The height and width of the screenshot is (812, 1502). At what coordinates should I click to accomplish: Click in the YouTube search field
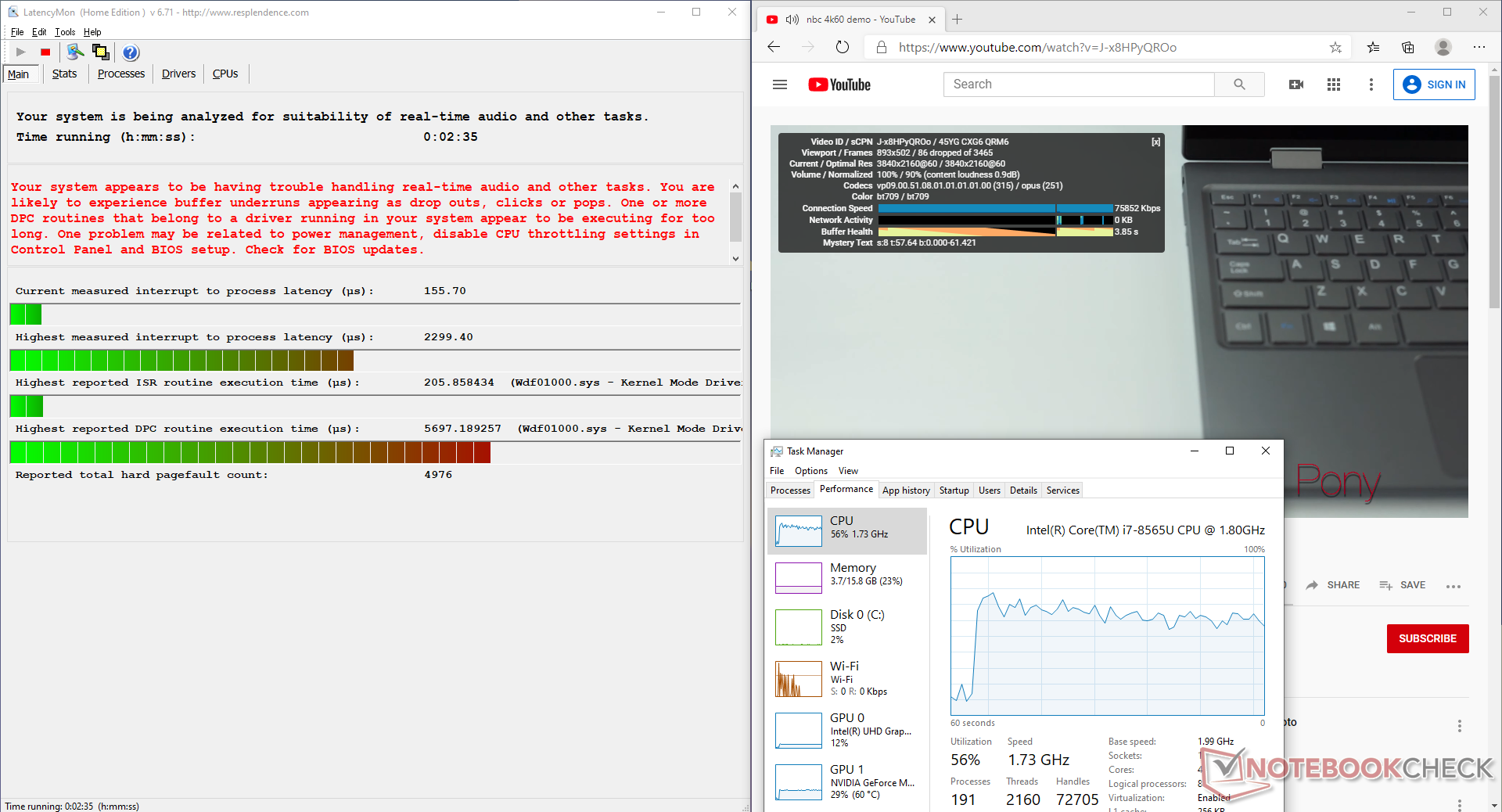click(1079, 84)
